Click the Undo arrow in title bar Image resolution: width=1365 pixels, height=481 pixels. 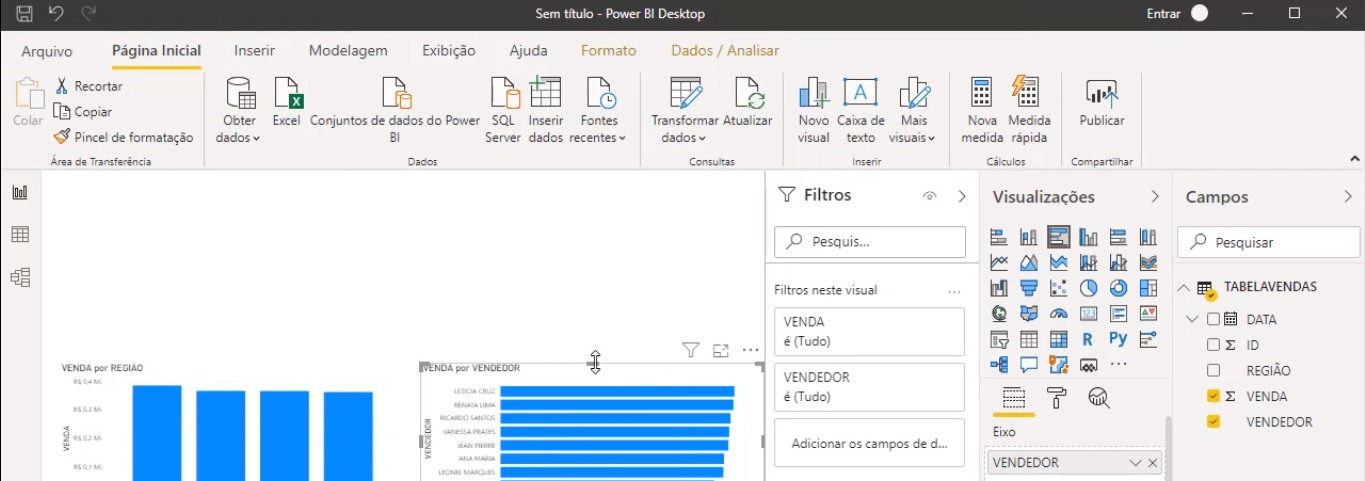pyautogui.click(x=56, y=14)
